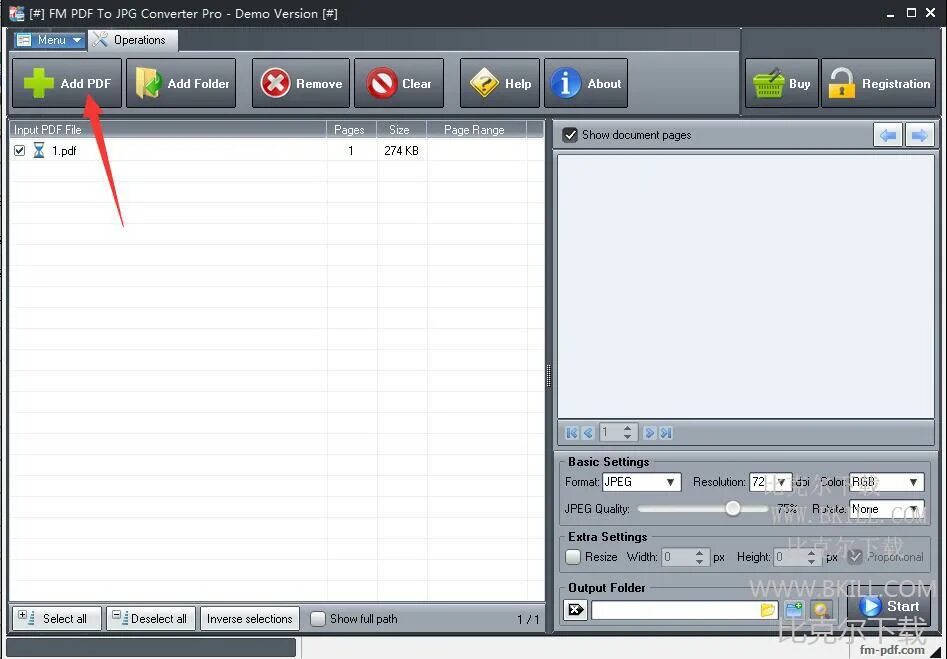Click the new folder icon with plus
This screenshot has width=947, height=659.
(x=794, y=609)
